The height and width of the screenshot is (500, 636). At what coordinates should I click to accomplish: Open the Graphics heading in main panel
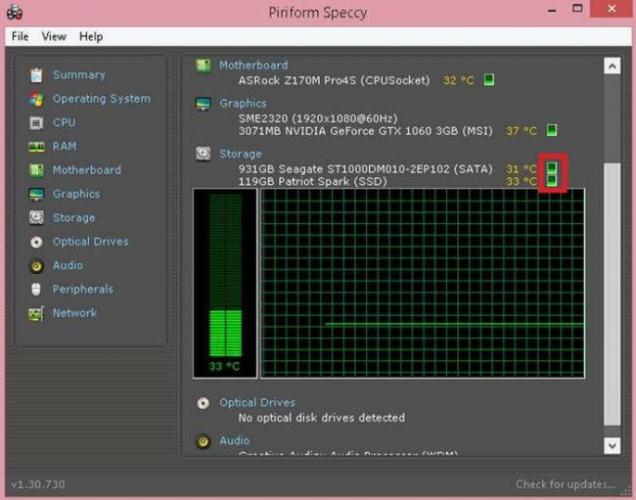click(x=242, y=103)
